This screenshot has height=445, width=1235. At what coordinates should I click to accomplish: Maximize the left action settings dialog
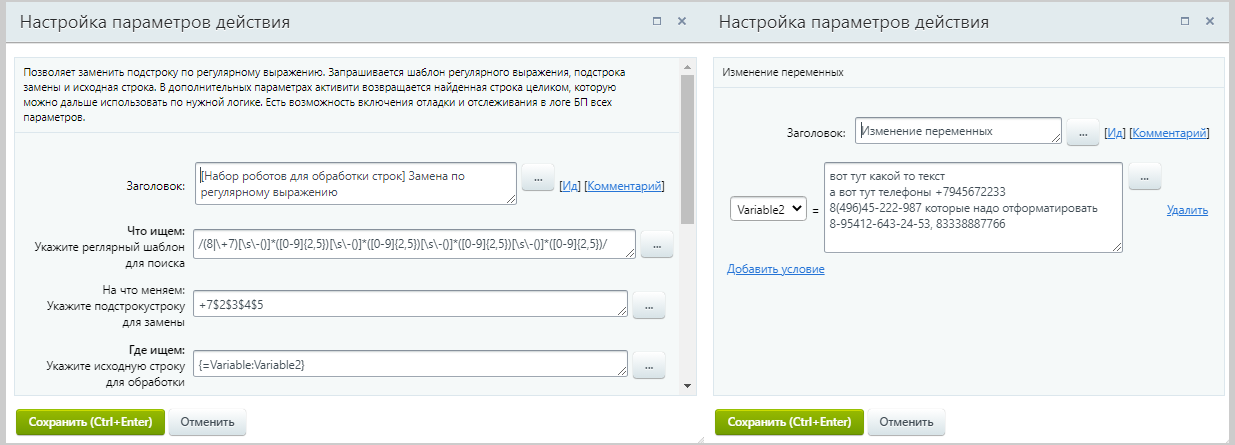click(656, 21)
